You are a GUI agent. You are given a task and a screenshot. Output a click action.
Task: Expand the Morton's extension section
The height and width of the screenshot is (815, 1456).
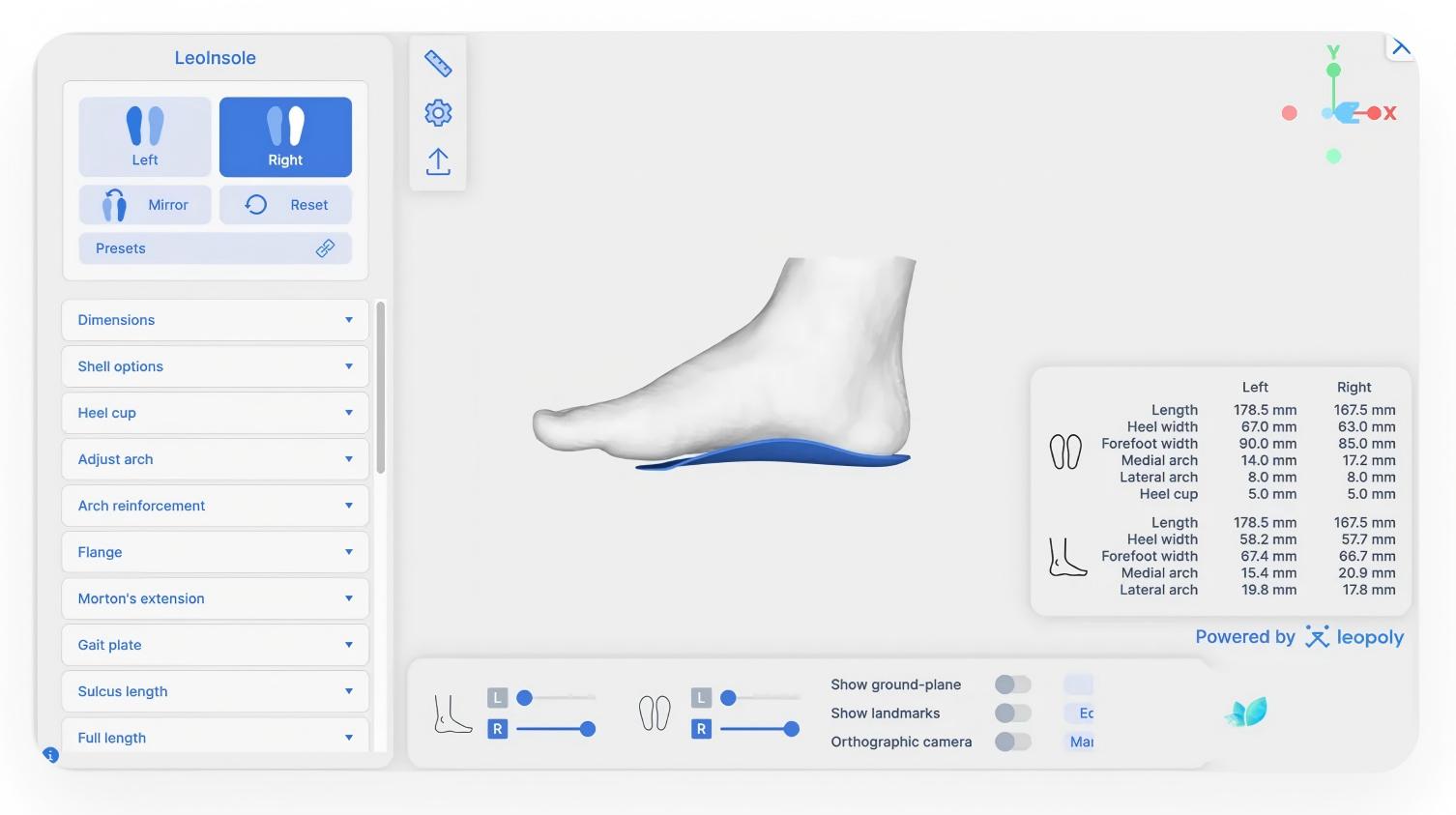pyautogui.click(x=215, y=598)
